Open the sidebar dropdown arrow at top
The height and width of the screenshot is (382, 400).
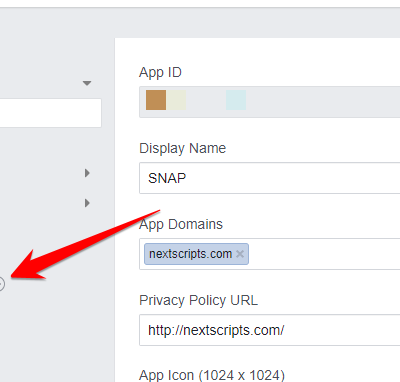(87, 83)
